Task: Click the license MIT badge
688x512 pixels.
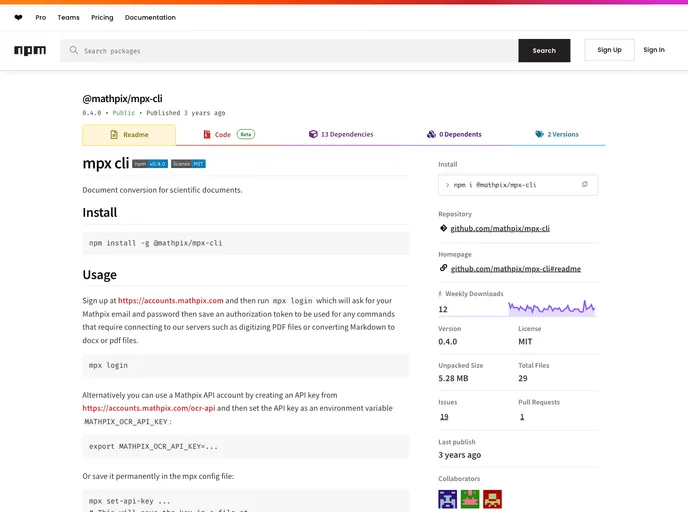Action: (188, 164)
